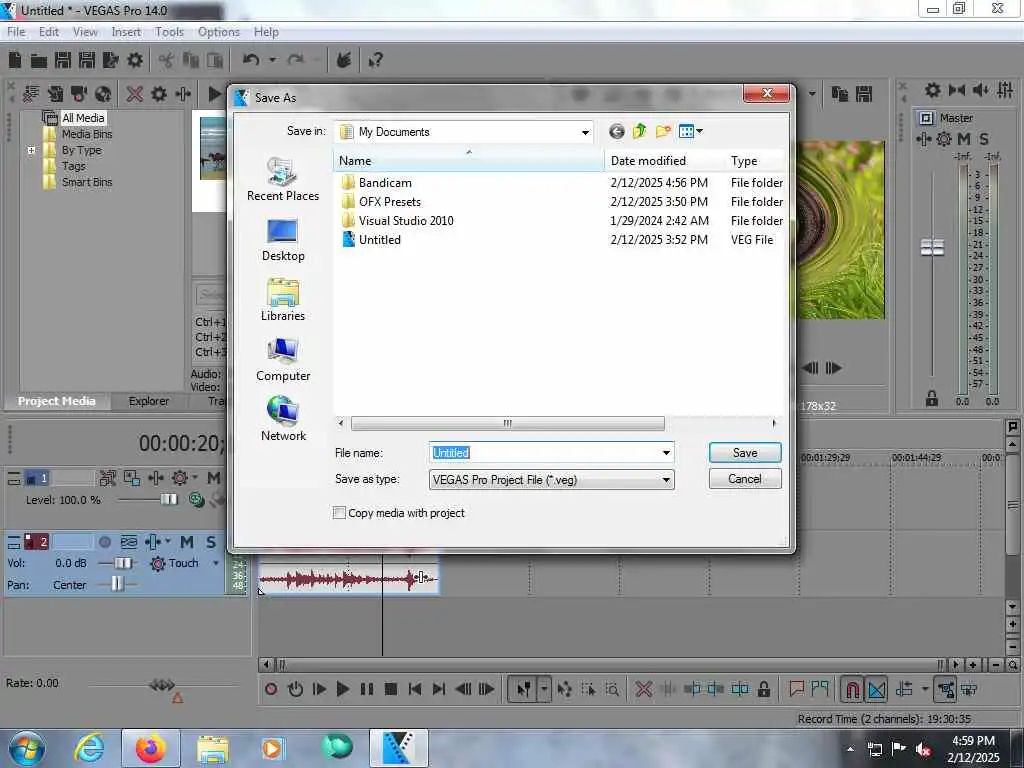1024x768 pixels.
Task: Open the File name dropdown arrow
Action: [x=666, y=453]
